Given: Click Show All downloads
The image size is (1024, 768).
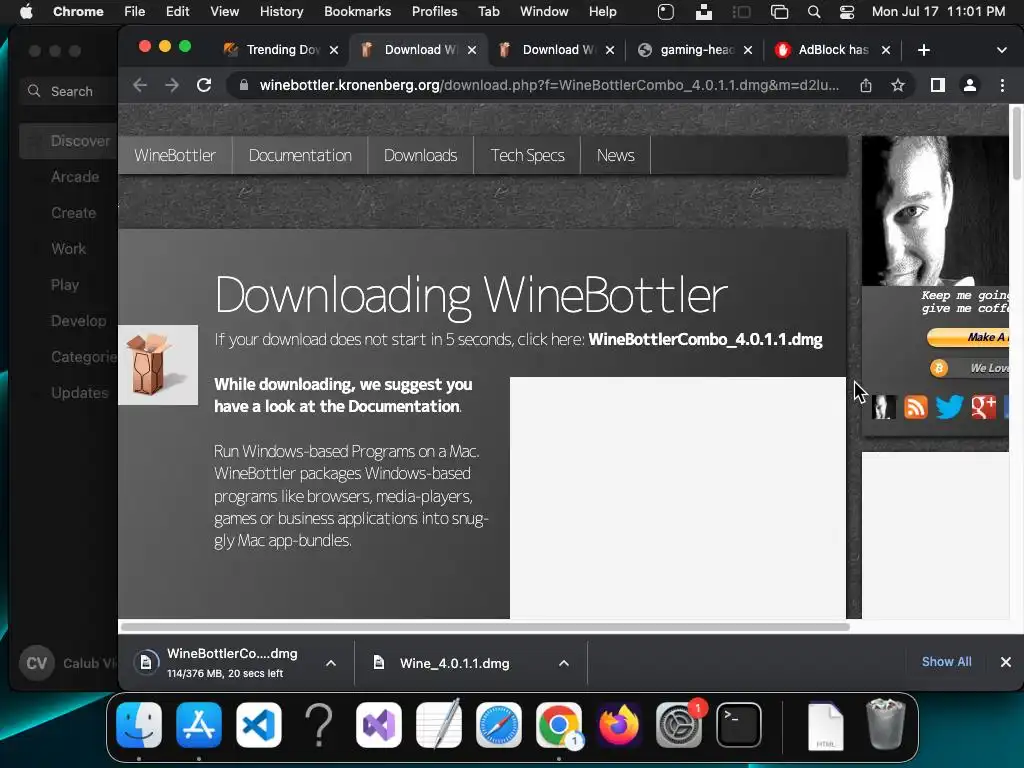Looking at the screenshot, I should click(946, 662).
